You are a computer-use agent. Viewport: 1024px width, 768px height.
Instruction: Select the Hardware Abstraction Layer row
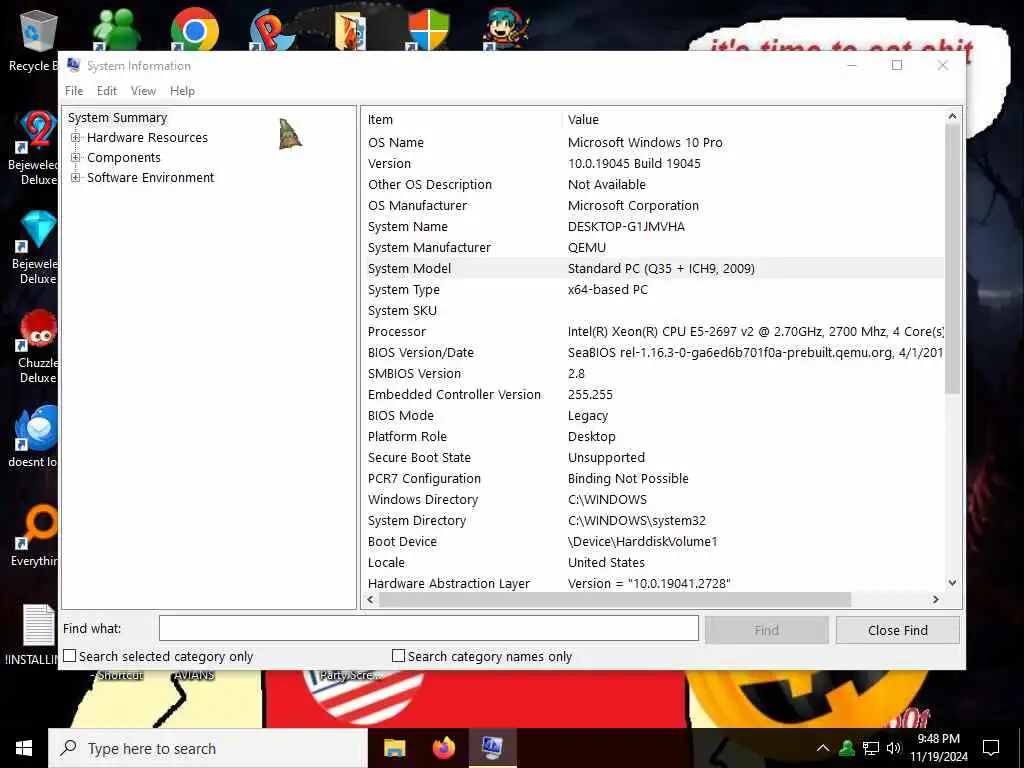653,583
